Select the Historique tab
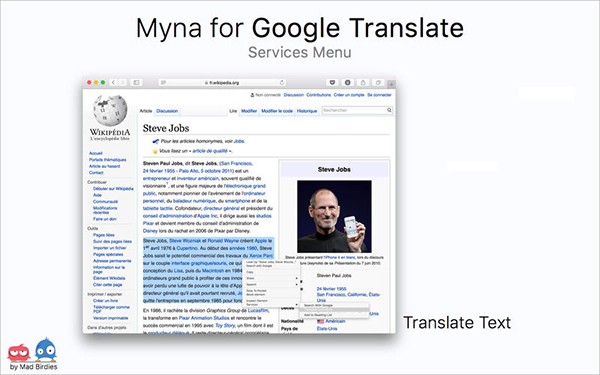The height and width of the screenshot is (375, 600). click(307, 111)
